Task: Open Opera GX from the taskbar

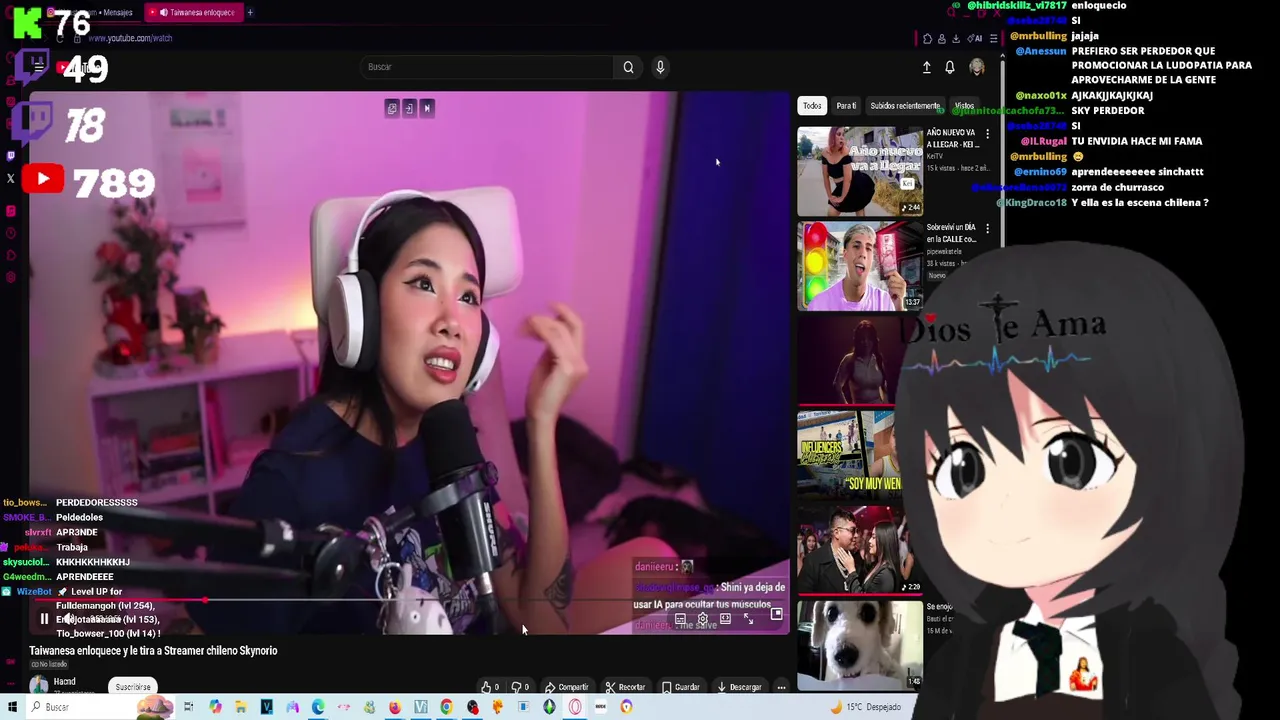Action: click(x=575, y=707)
